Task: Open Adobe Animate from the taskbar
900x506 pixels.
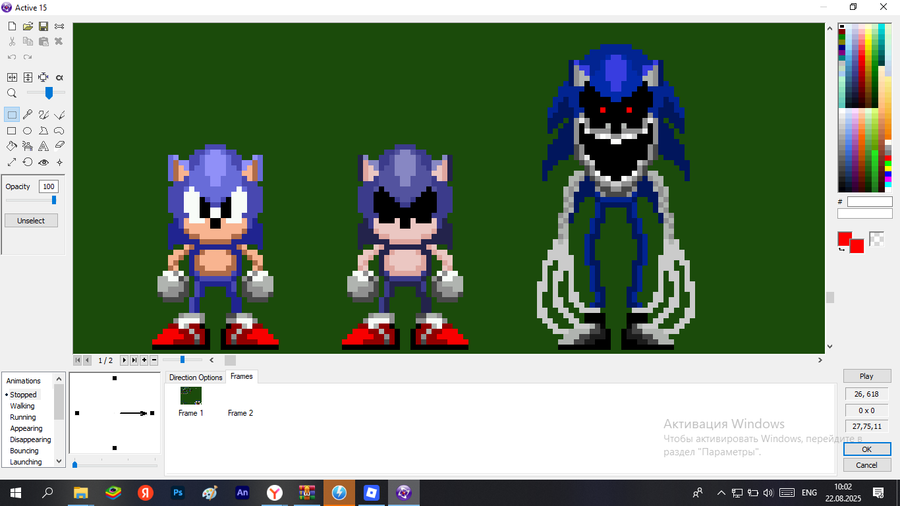Action: (242, 493)
